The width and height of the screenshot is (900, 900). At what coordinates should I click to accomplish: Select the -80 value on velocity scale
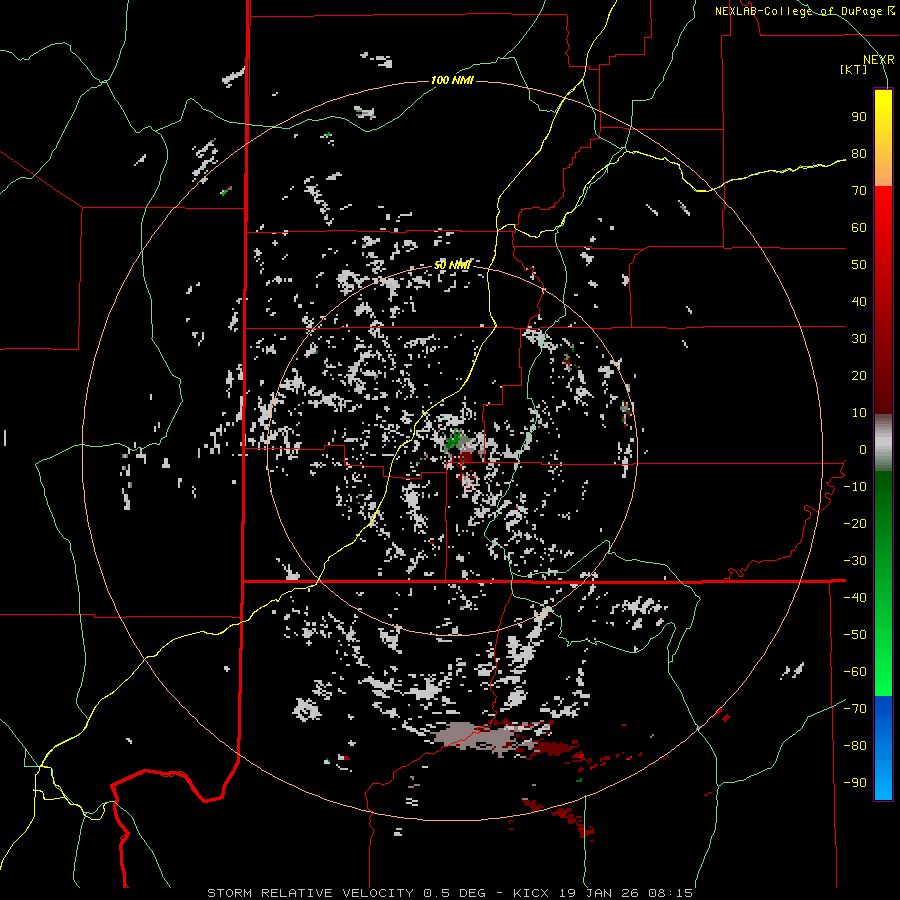click(855, 746)
